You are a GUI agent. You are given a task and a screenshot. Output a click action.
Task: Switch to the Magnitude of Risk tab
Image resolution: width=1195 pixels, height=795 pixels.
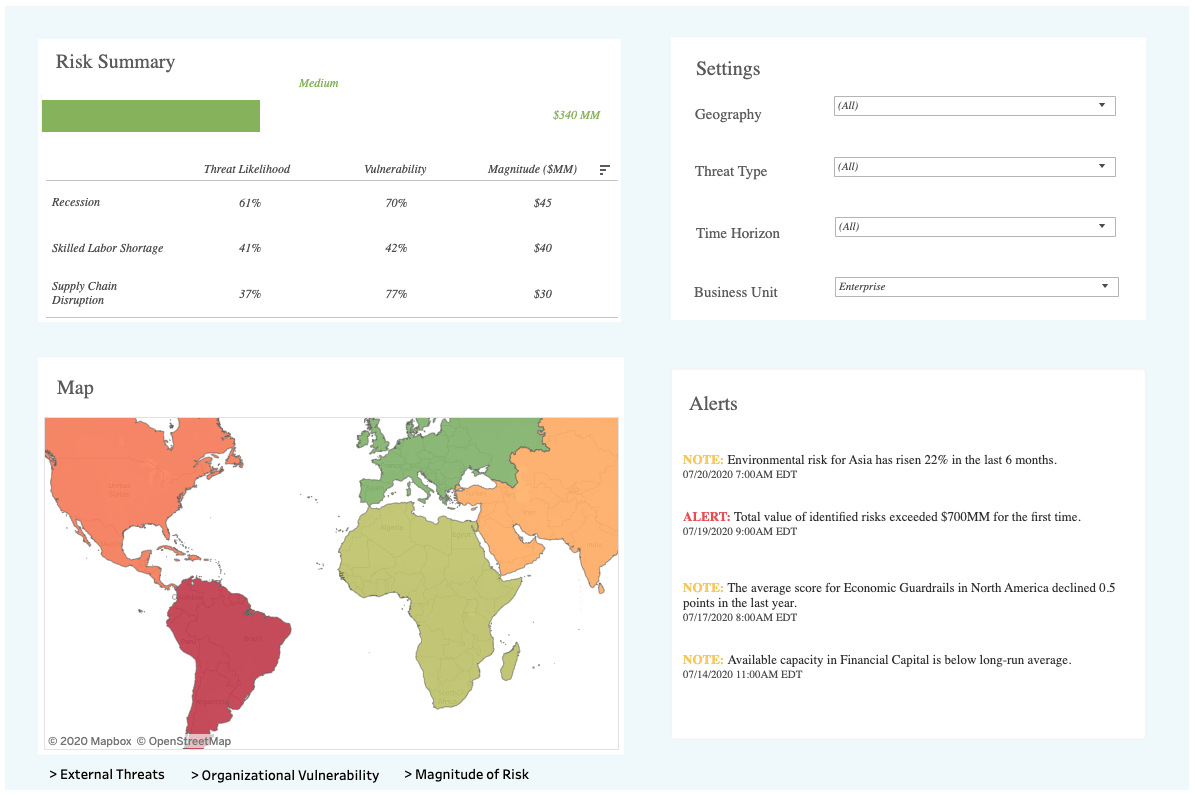coord(466,774)
